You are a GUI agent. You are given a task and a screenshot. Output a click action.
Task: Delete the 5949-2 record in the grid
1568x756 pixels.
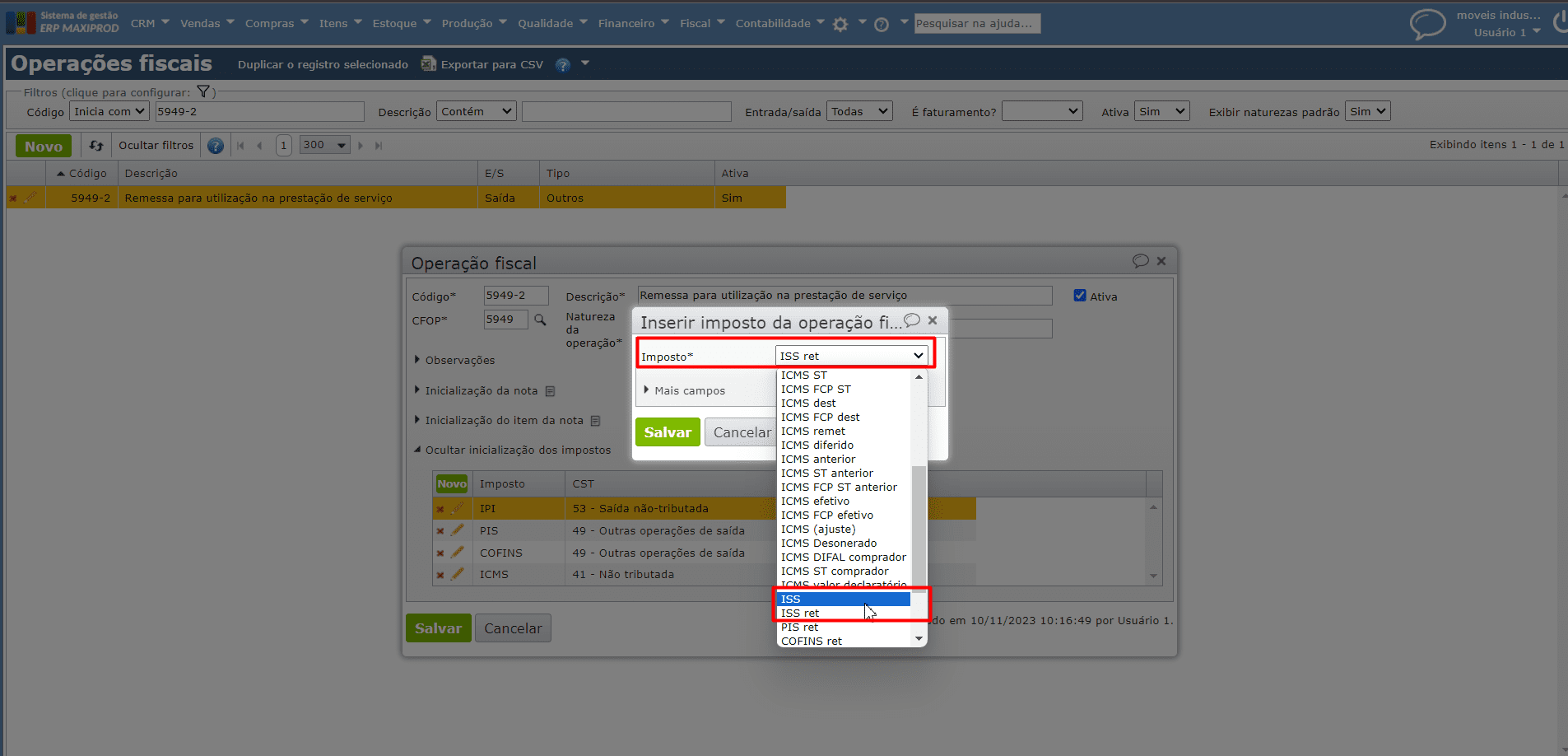point(13,198)
